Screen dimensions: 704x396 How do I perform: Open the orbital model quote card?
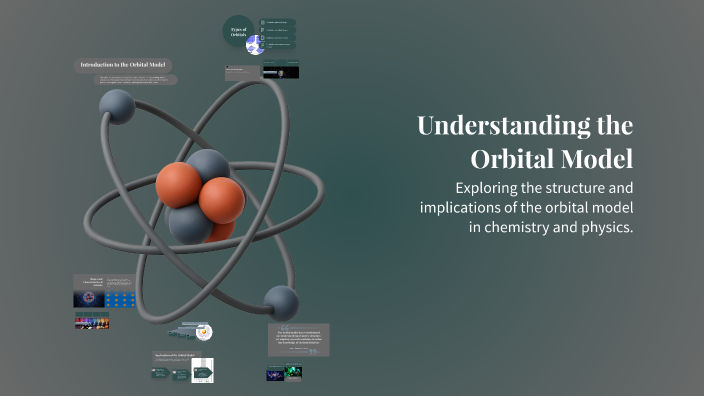pyautogui.click(x=299, y=340)
